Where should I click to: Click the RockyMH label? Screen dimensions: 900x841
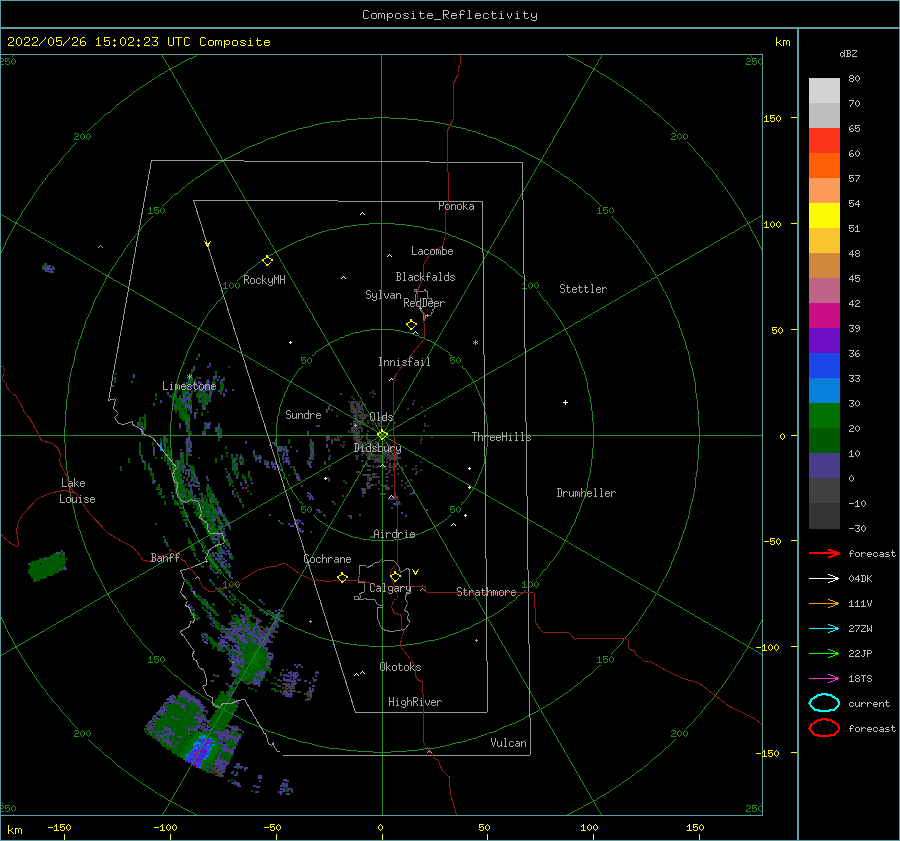(264, 280)
